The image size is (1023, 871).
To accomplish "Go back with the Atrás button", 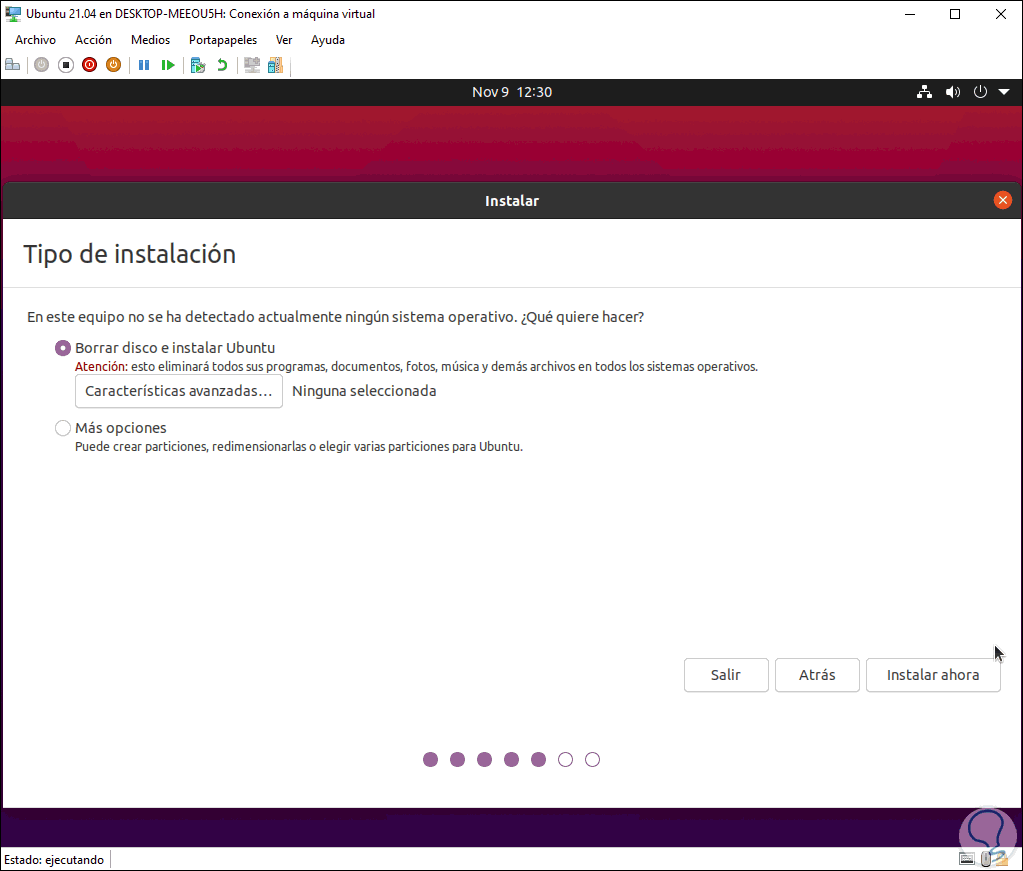I will (817, 675).
